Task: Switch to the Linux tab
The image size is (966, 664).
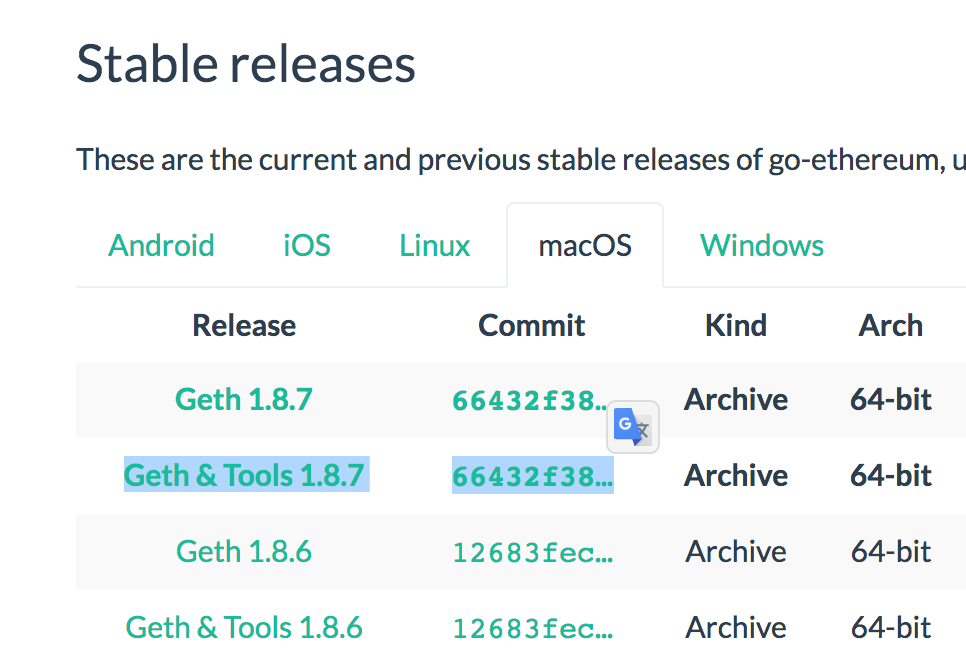Action: 434,245
